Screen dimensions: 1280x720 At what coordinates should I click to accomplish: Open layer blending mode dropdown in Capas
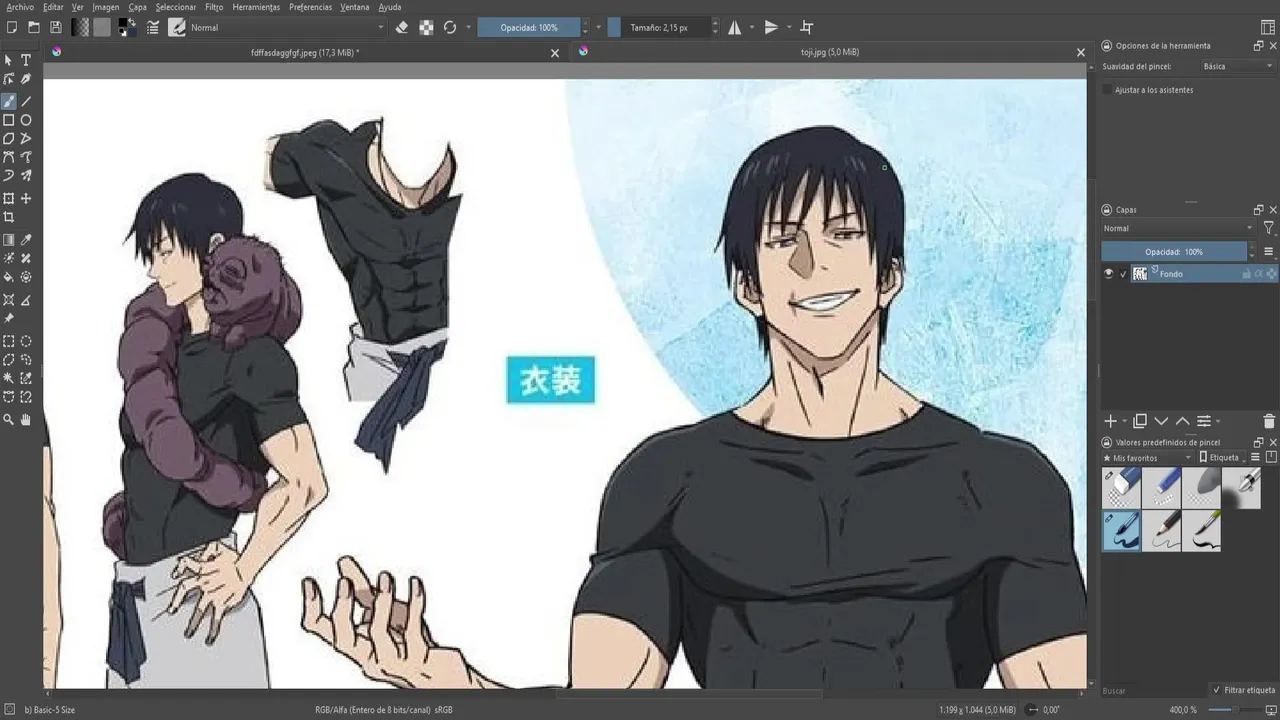point(1177,228)
